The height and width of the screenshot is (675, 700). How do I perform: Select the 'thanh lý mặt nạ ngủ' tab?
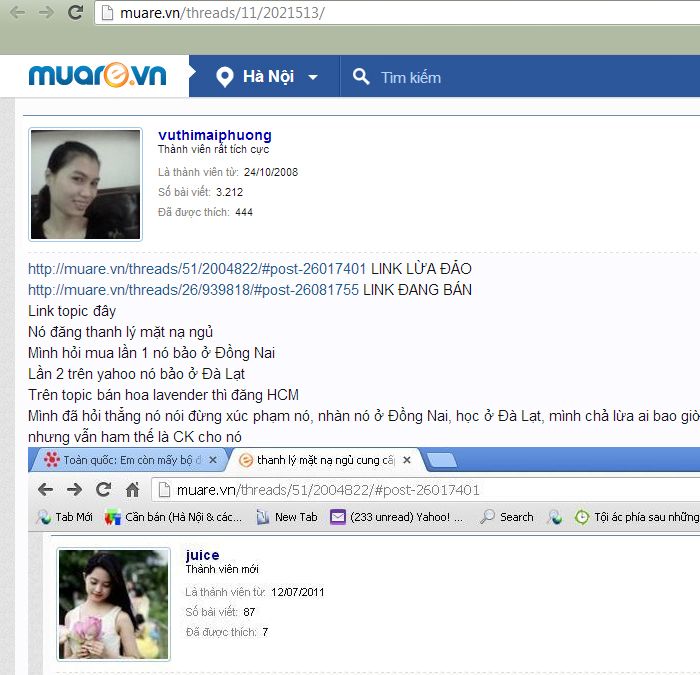[x=322, y=460]
